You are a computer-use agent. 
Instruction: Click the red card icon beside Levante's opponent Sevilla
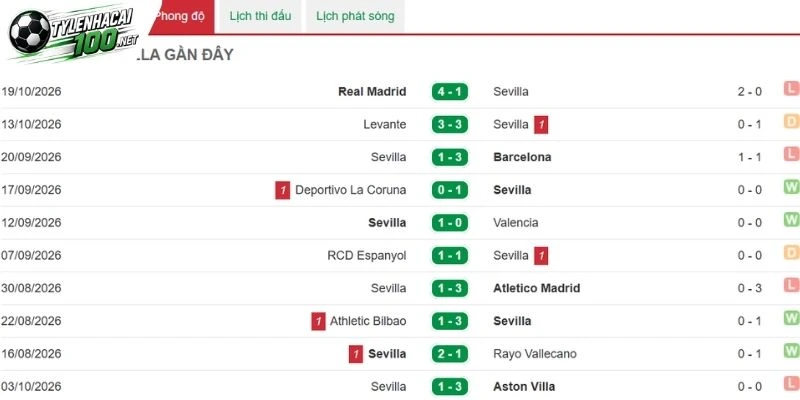541,124
